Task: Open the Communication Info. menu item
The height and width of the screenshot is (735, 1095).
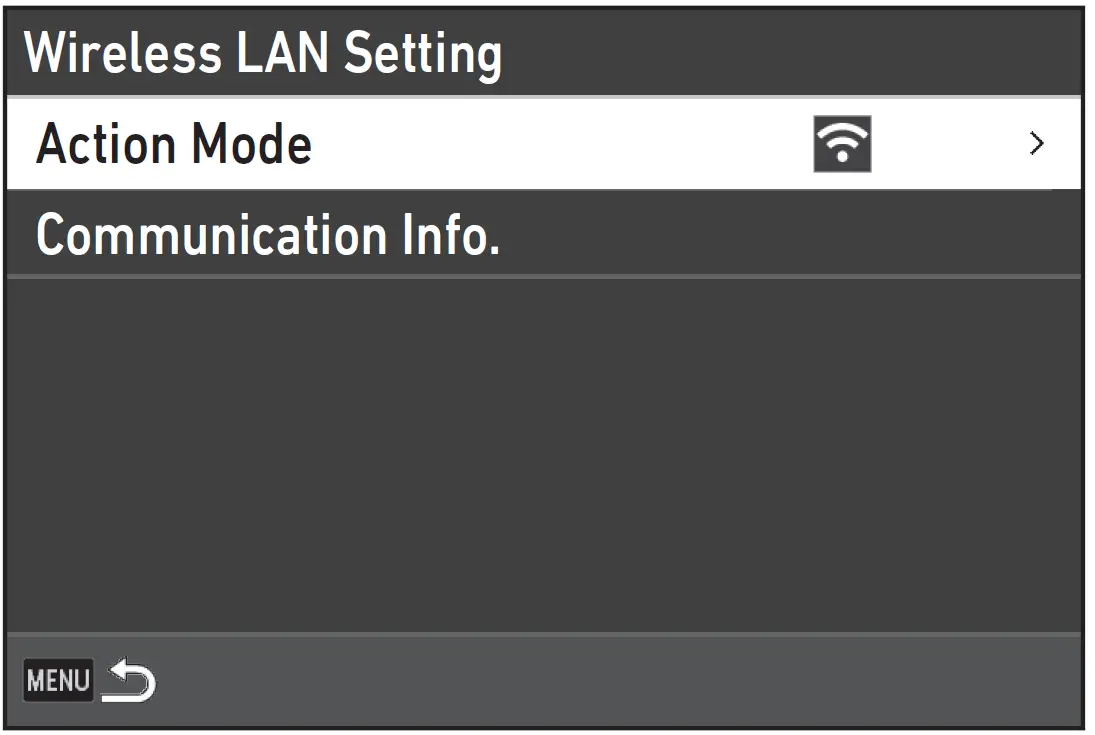Action: click(267, 234)
